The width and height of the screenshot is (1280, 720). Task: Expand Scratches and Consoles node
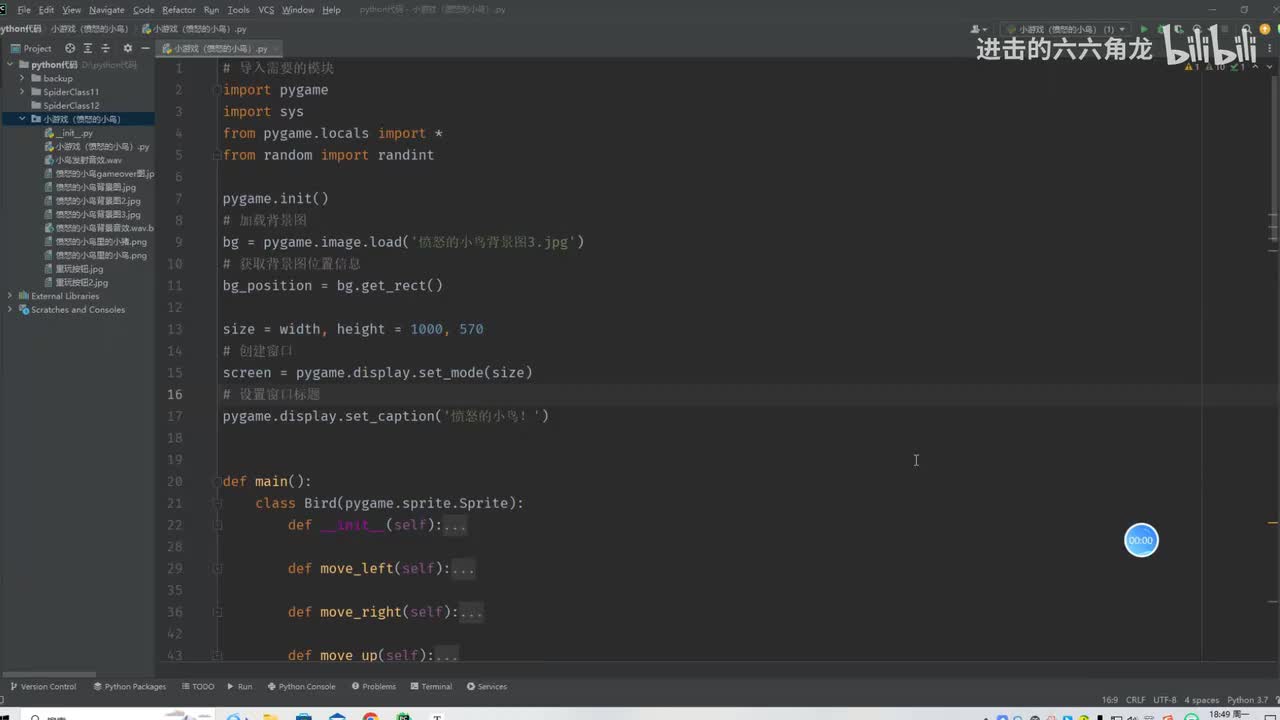10,310
